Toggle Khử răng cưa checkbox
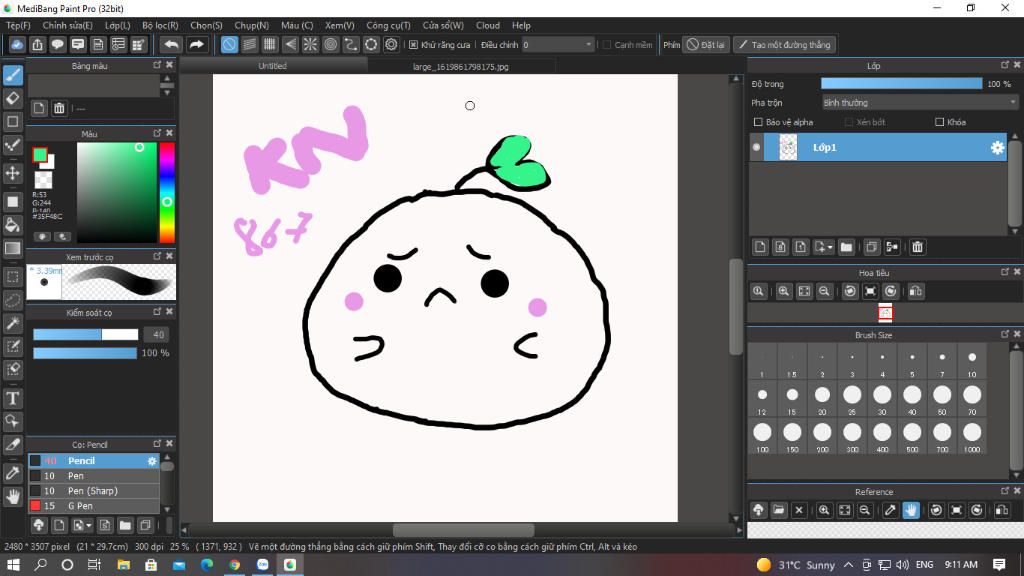This screenshot has width=1024, height=576. click(413, 44)
